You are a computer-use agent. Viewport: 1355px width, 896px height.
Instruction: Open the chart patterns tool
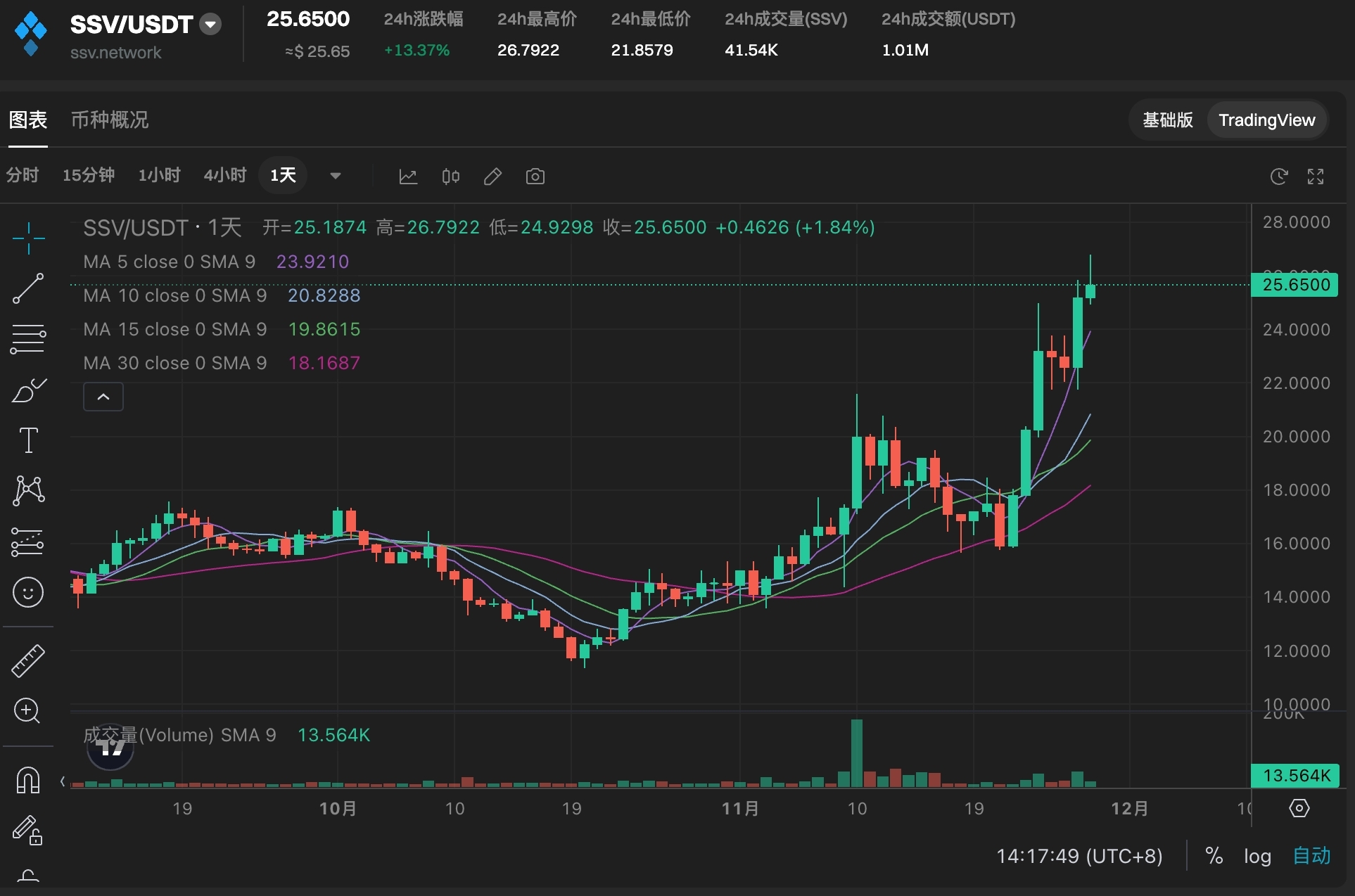[x=28, y=491]
